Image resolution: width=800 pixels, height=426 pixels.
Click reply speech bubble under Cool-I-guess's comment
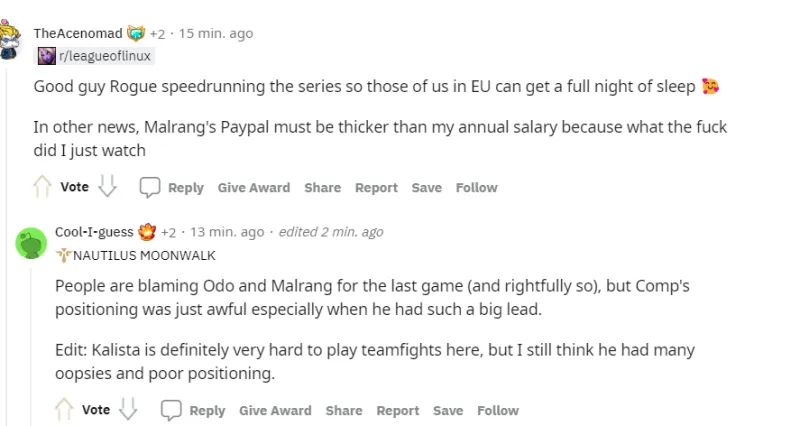tap(171, 410)
